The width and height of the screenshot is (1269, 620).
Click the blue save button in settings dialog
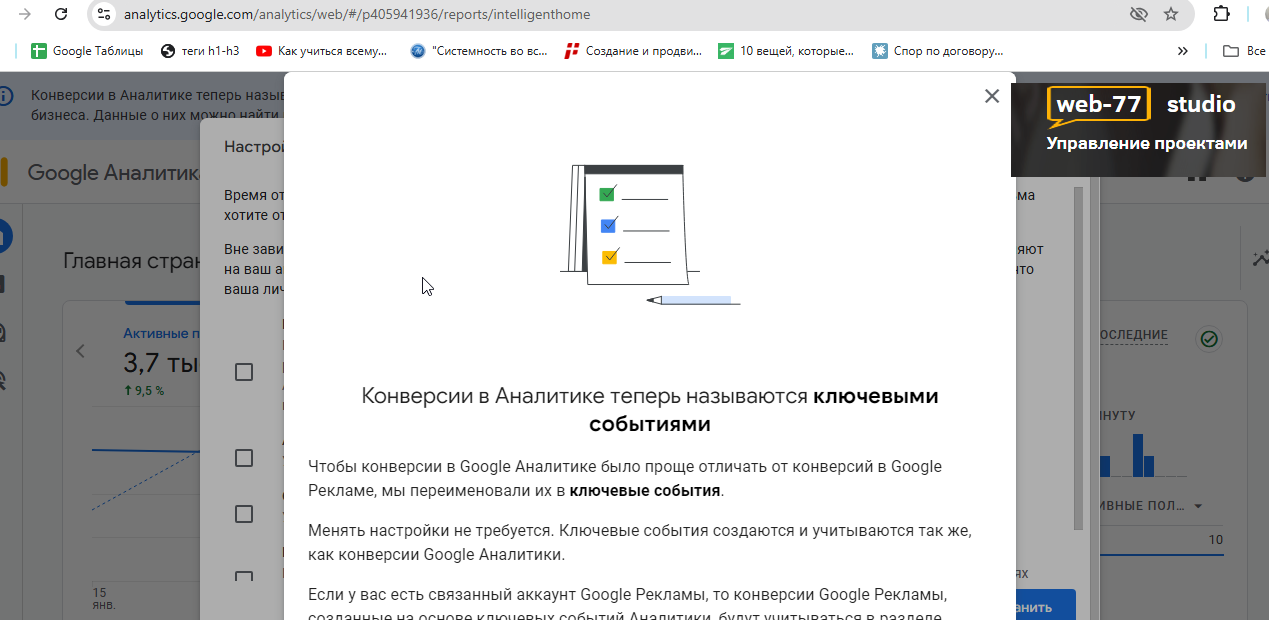click(1046, 605)
